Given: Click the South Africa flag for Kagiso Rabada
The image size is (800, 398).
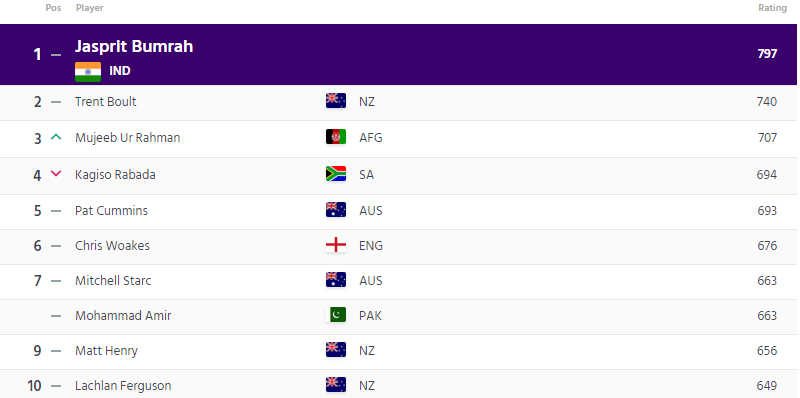Looking at the screenshot, I should (336, 174).
